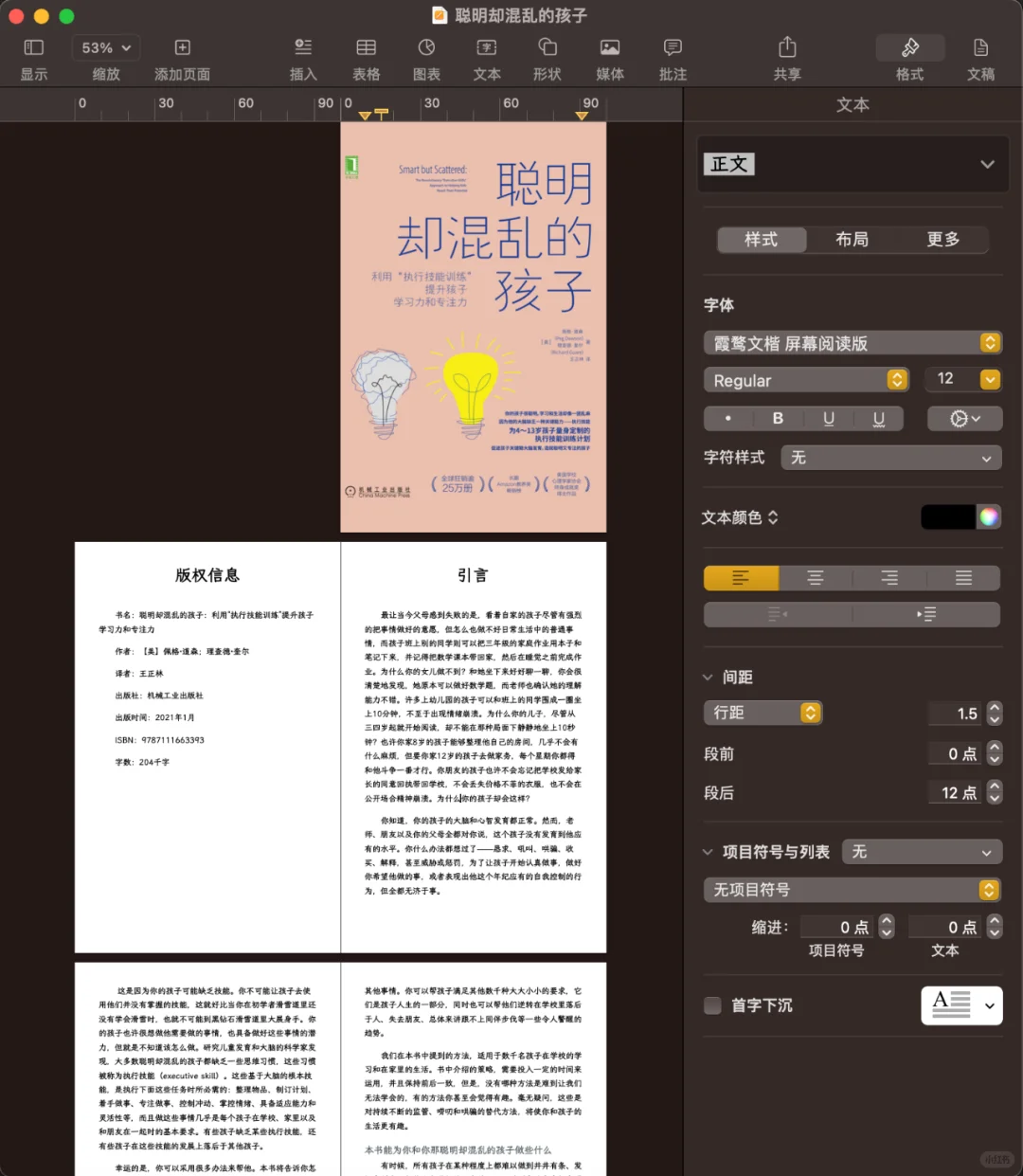Adjust the 段后 12 点 stepper

pyautogui.click(x=994, y=792)
